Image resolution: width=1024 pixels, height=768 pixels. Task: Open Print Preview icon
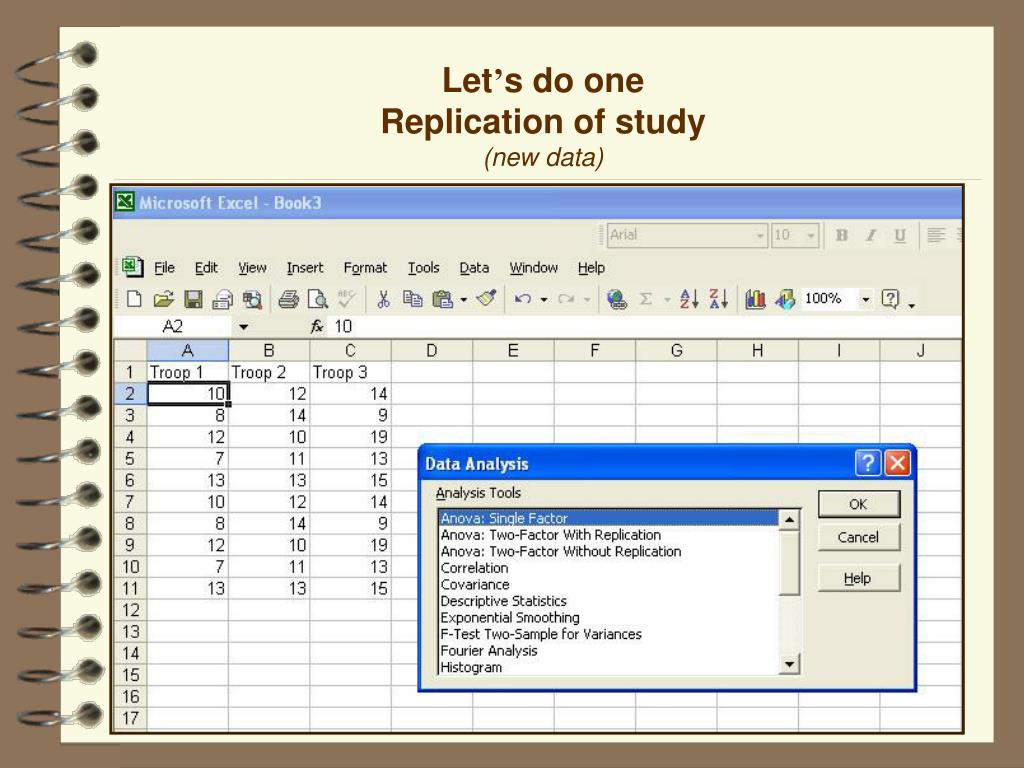[x=317, y=299]
